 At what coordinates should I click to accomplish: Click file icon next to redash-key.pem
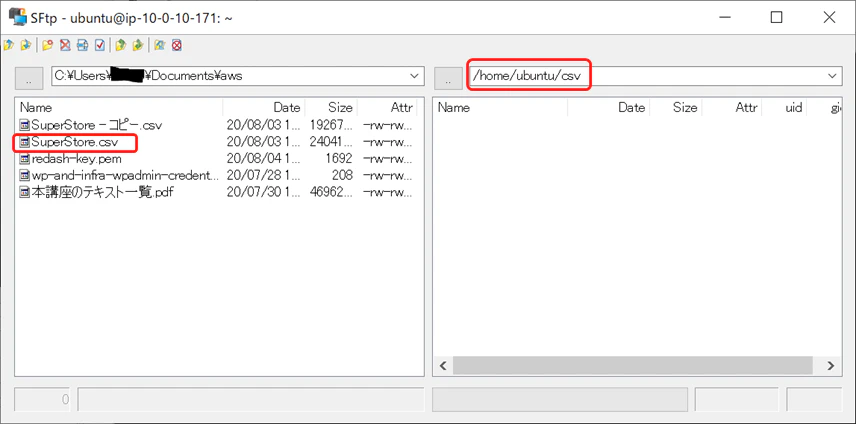[x=25, y=159]
